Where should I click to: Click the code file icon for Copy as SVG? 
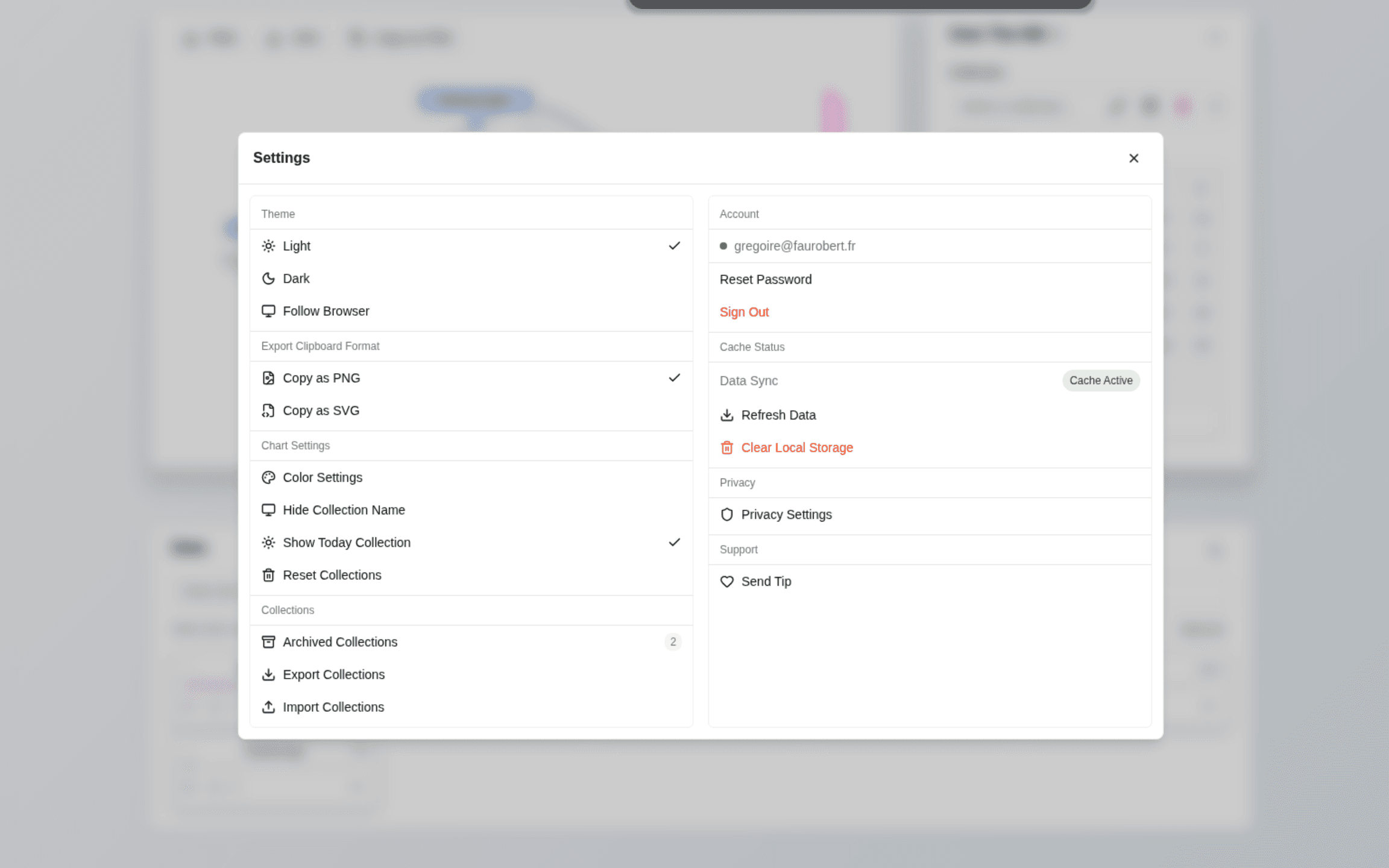pos(268,410)
